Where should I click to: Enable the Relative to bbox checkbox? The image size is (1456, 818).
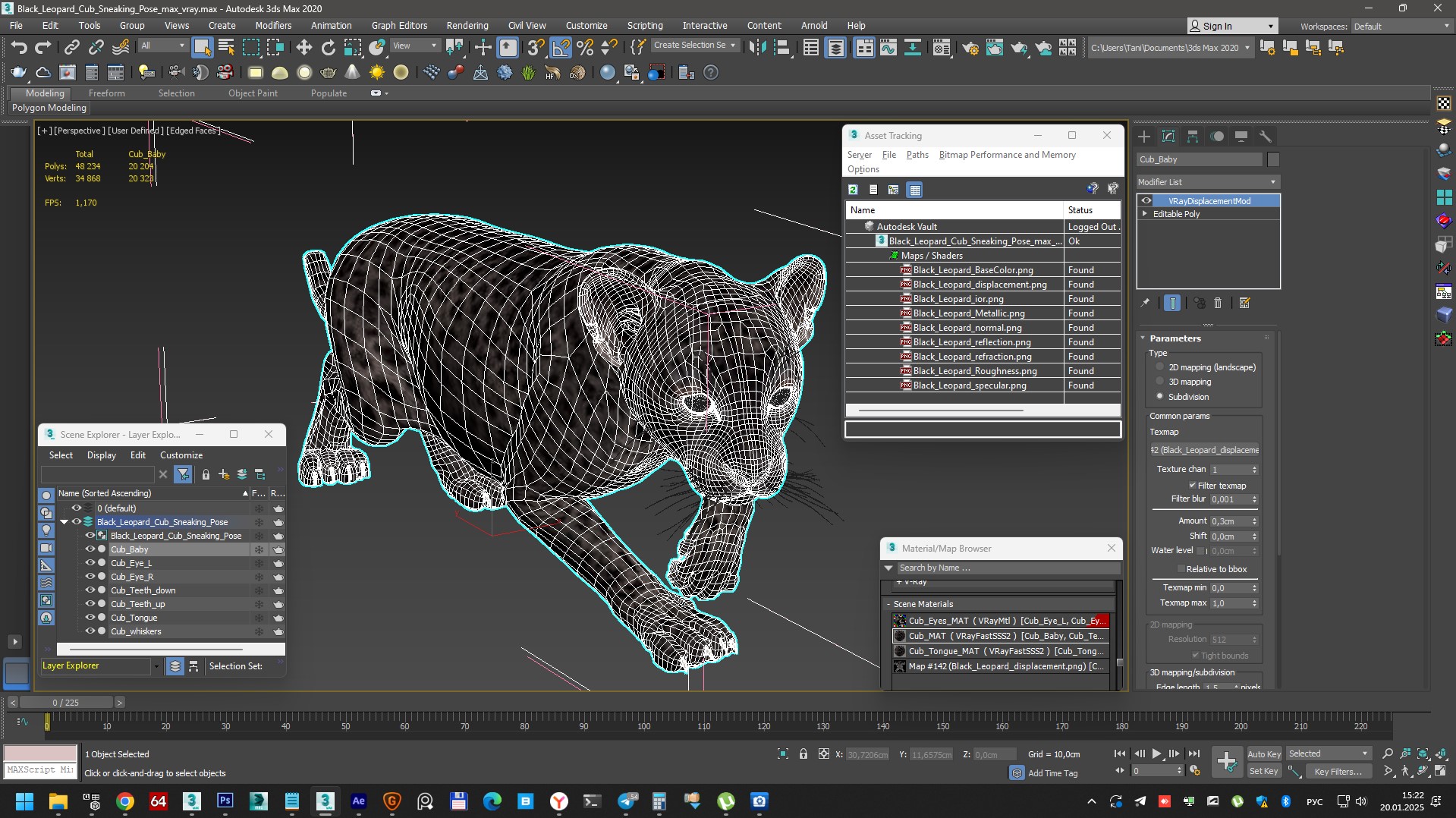click(x=1181, y=569)
